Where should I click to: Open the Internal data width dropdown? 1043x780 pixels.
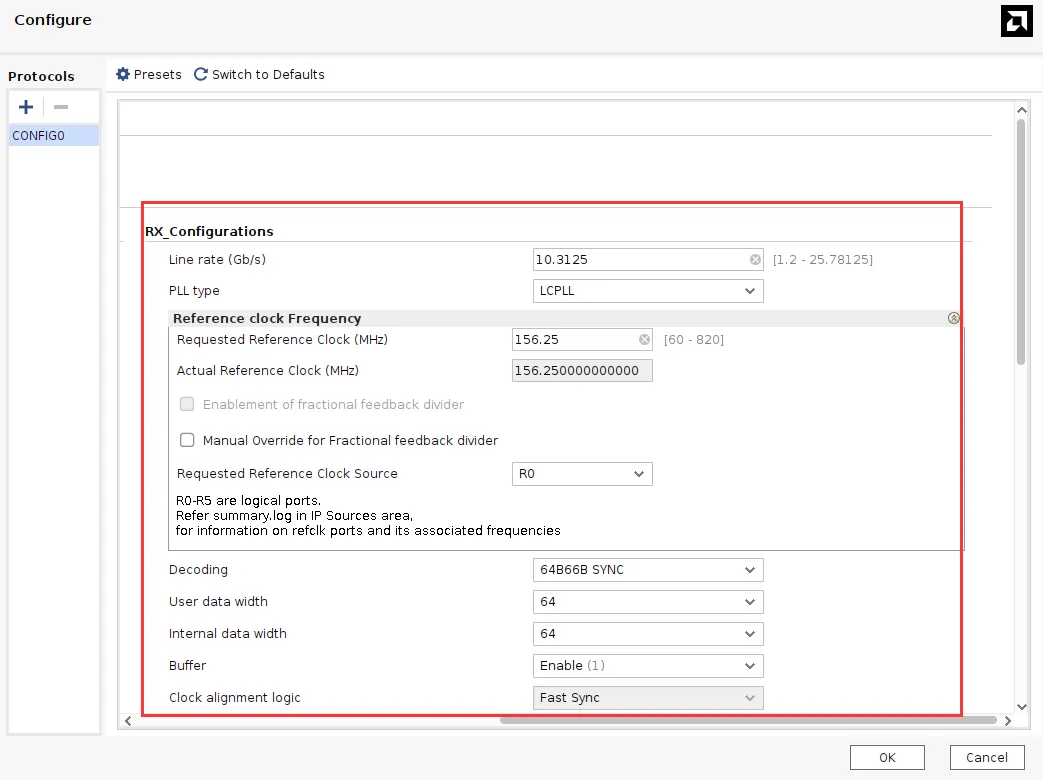tap(648, 634)
